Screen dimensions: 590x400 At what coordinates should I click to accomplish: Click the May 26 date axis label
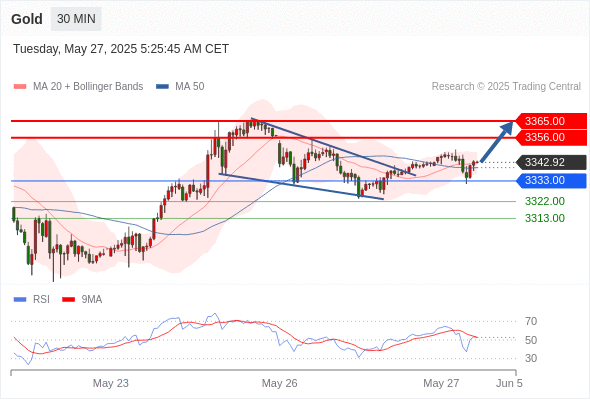(x=280, y=383)
